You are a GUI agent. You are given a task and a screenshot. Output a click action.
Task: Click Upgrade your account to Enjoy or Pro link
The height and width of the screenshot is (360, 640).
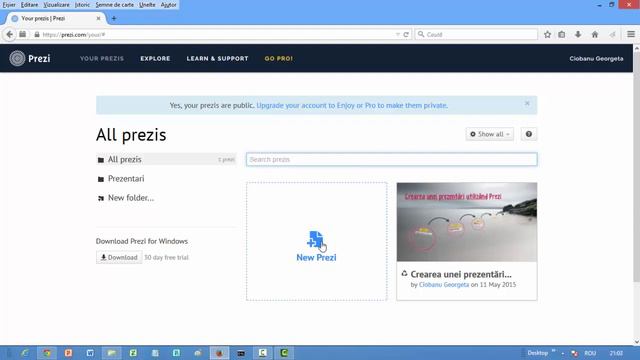(352, 105)
